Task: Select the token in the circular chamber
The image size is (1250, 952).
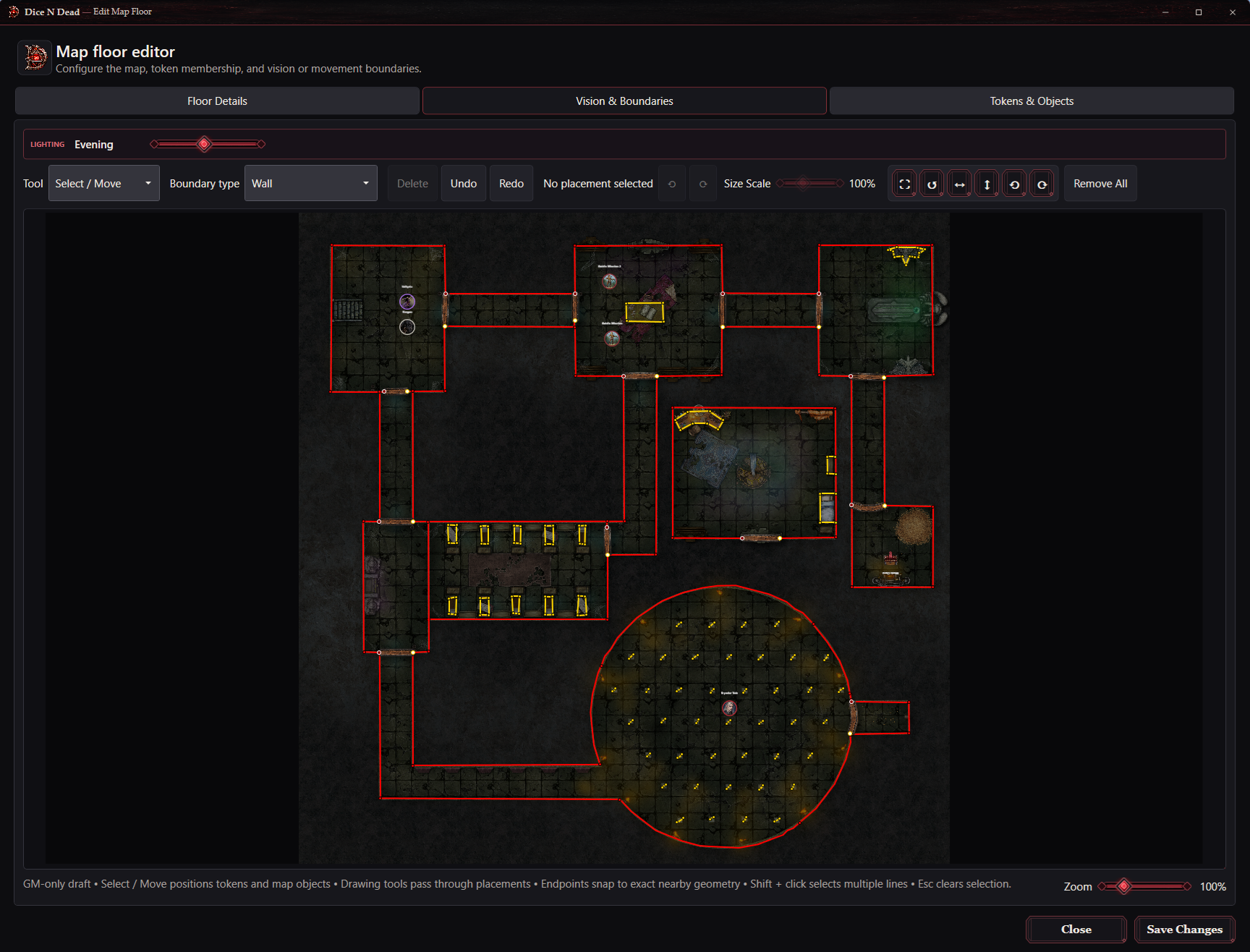Action: point(730,707)
